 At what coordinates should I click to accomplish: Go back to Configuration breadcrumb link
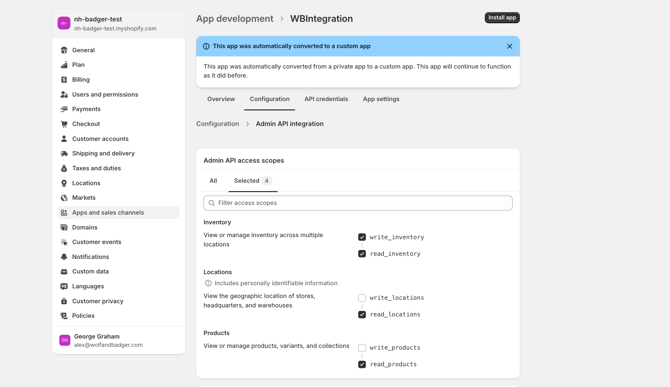[x=217, y=124]
